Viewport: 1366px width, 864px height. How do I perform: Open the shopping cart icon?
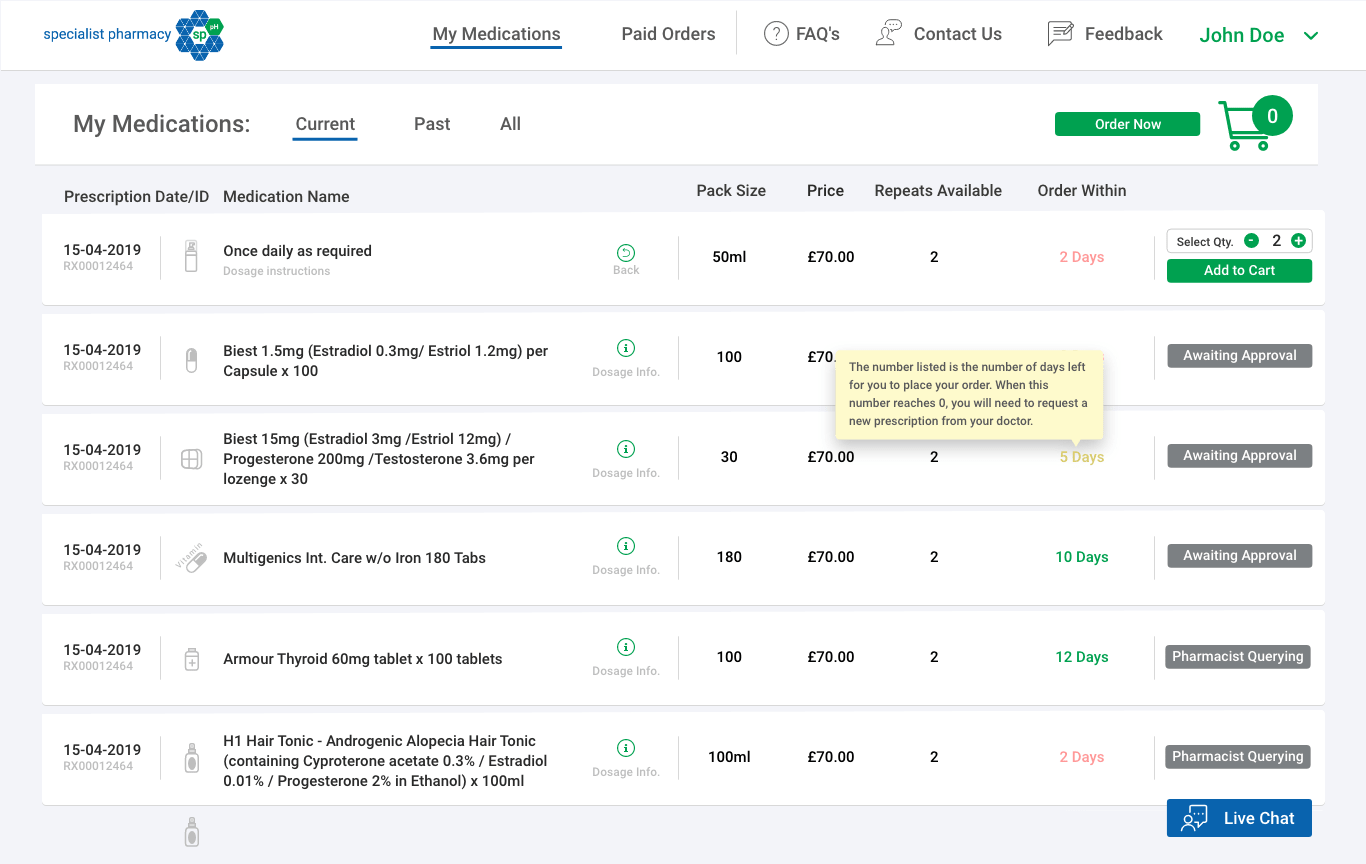[x=1243, y=127]
